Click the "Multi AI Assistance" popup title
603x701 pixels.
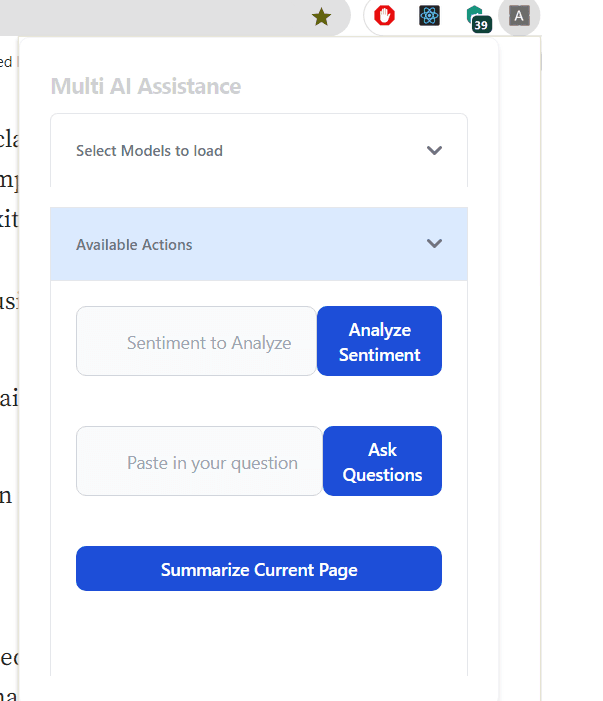(x=146, y=86)
